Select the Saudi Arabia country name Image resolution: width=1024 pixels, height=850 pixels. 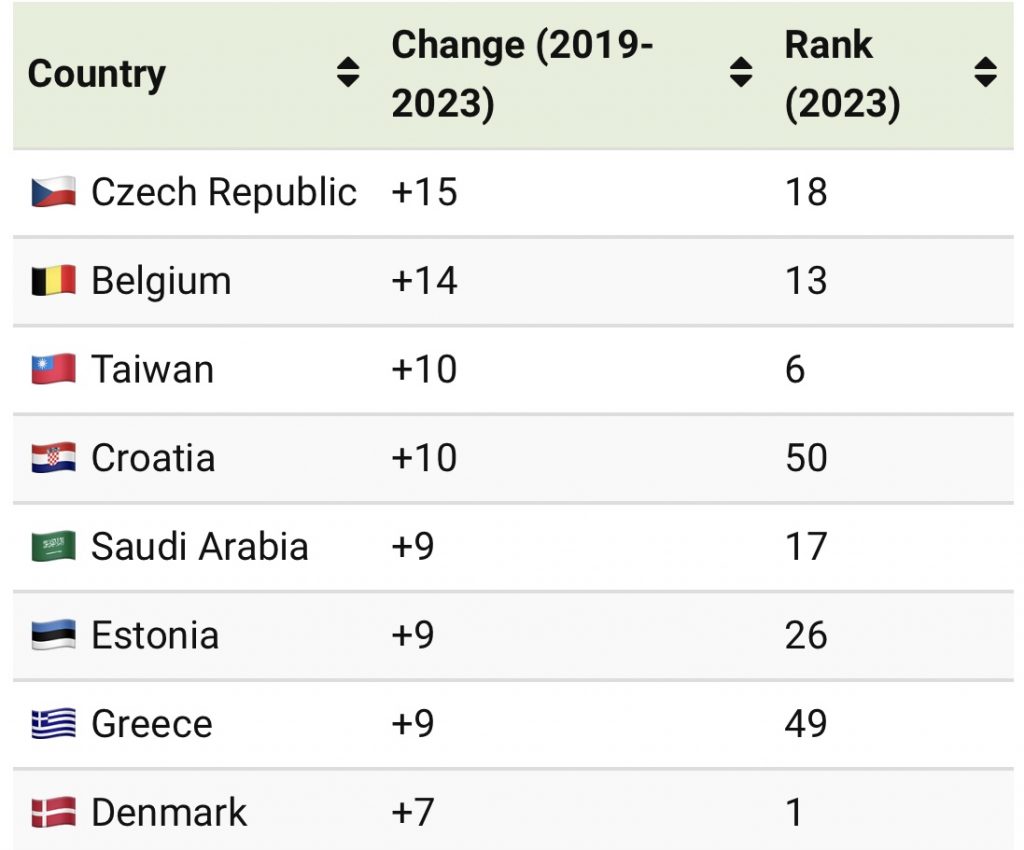click(x=199, y=547)
